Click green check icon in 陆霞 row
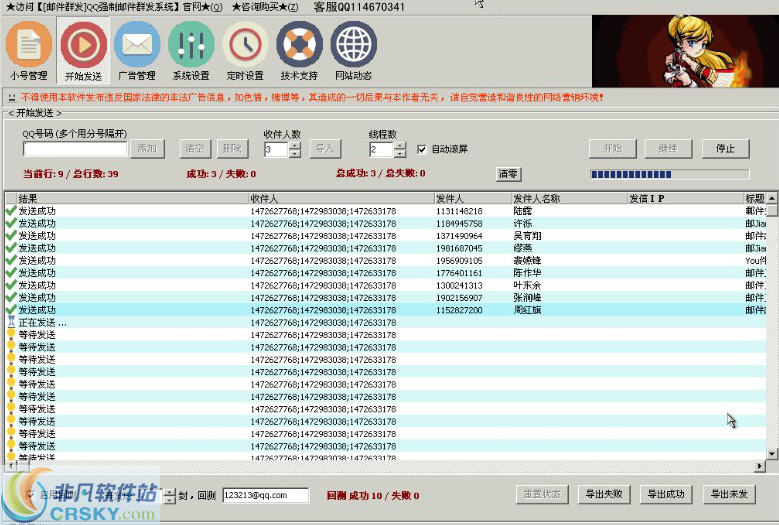Screen dimensions: 779x525 pyautogui.click(x=11, y=211)
